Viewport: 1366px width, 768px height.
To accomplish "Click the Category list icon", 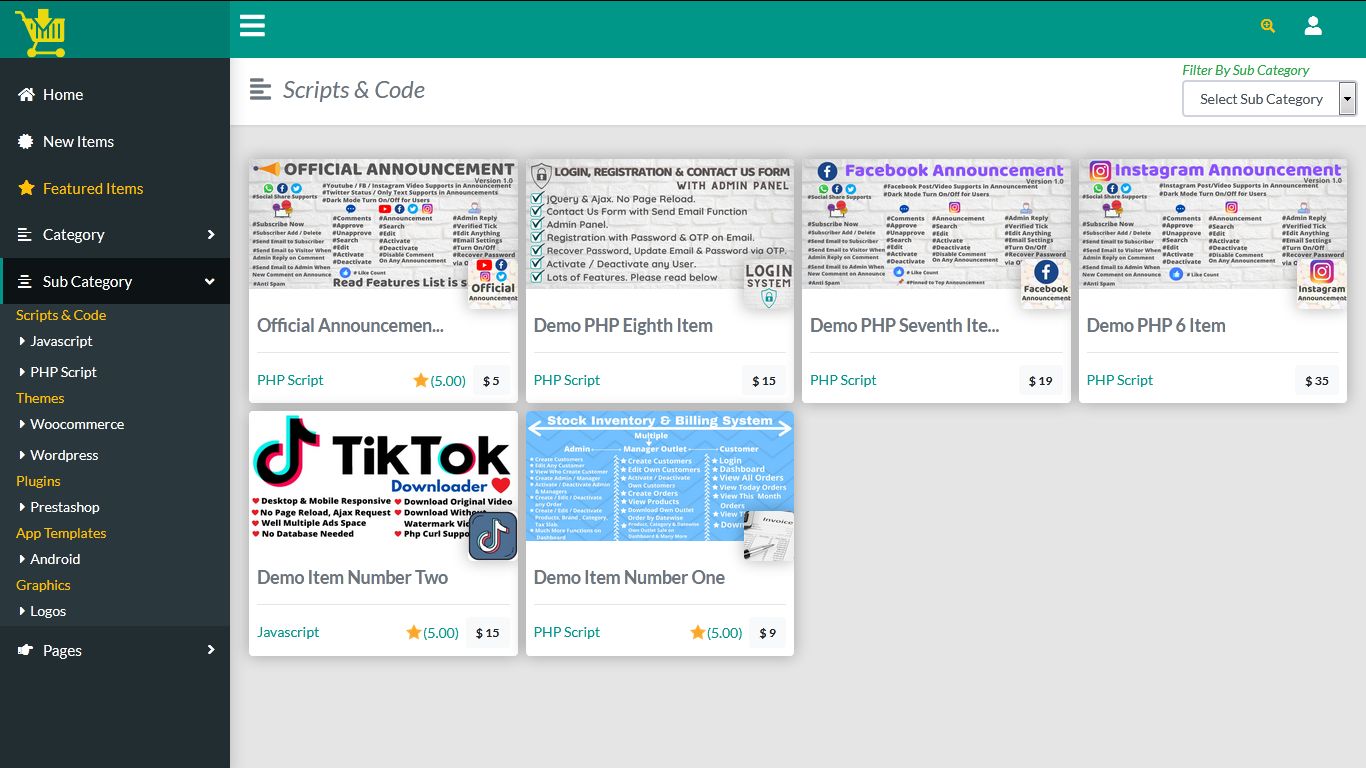I will pos(26,235).
